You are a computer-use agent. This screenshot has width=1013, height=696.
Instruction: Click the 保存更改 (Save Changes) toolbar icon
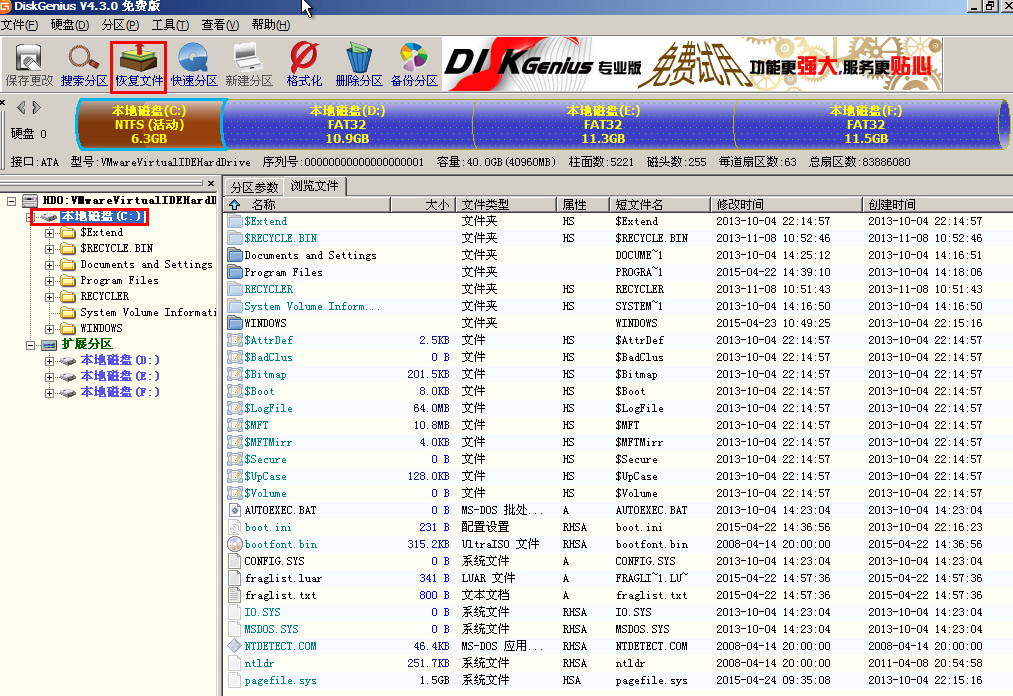[30, 64]
